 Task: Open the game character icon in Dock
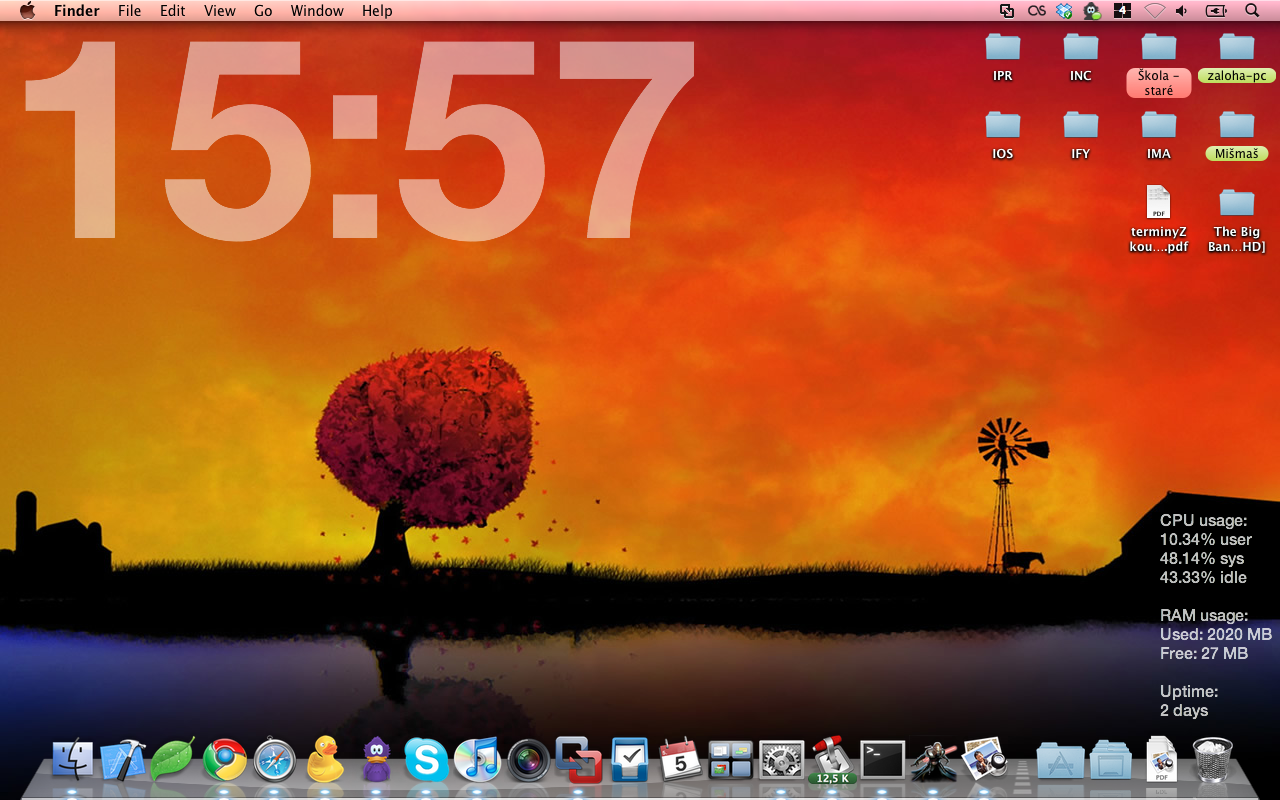(x=934, y=760)
